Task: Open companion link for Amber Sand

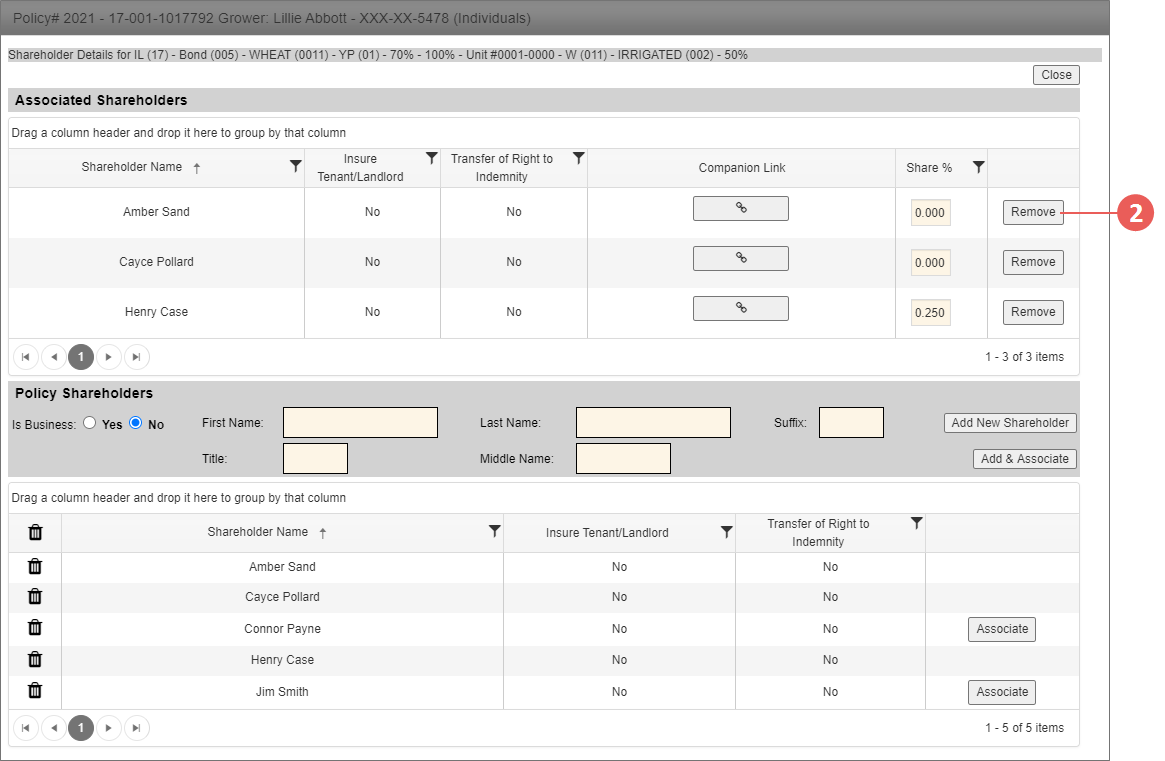Action: 741,209
